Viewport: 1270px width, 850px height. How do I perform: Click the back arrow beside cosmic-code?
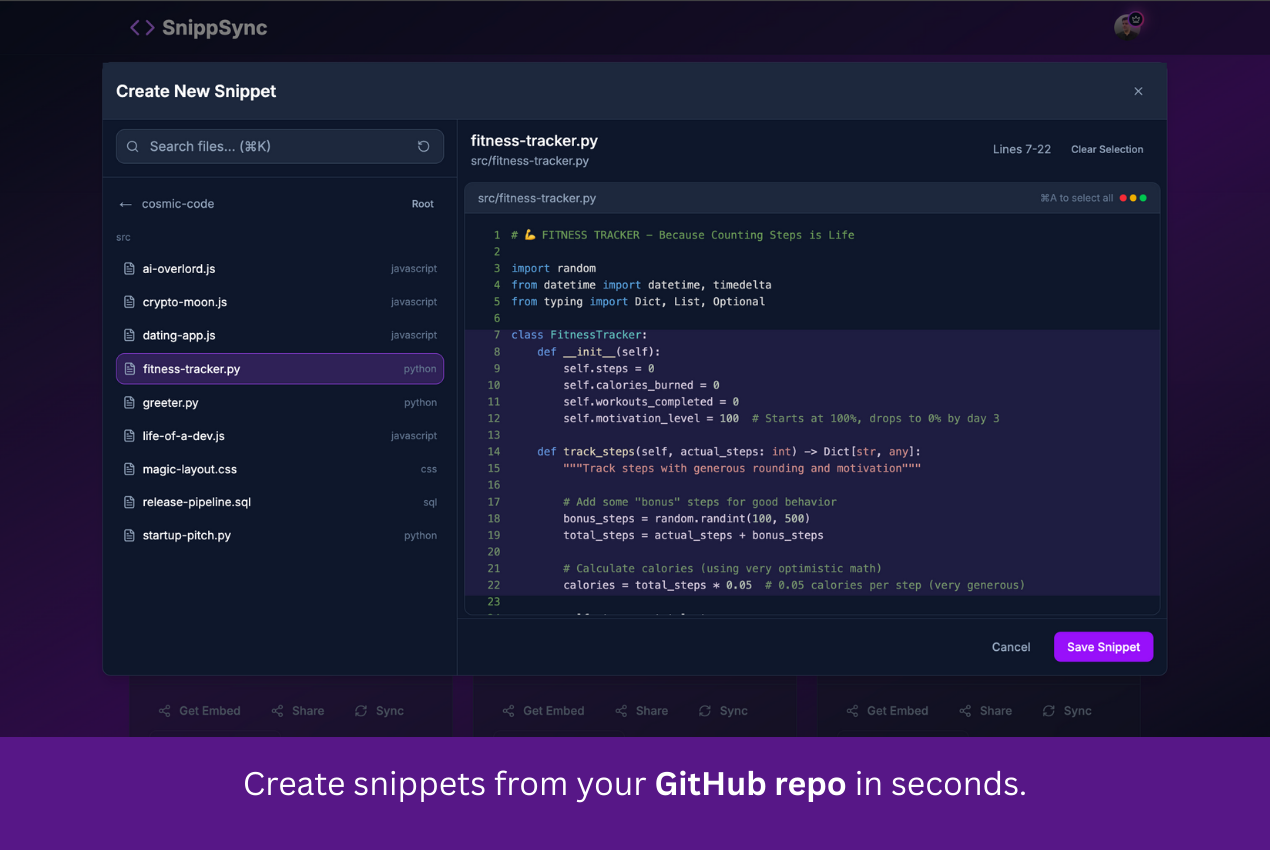coord(125,204)
